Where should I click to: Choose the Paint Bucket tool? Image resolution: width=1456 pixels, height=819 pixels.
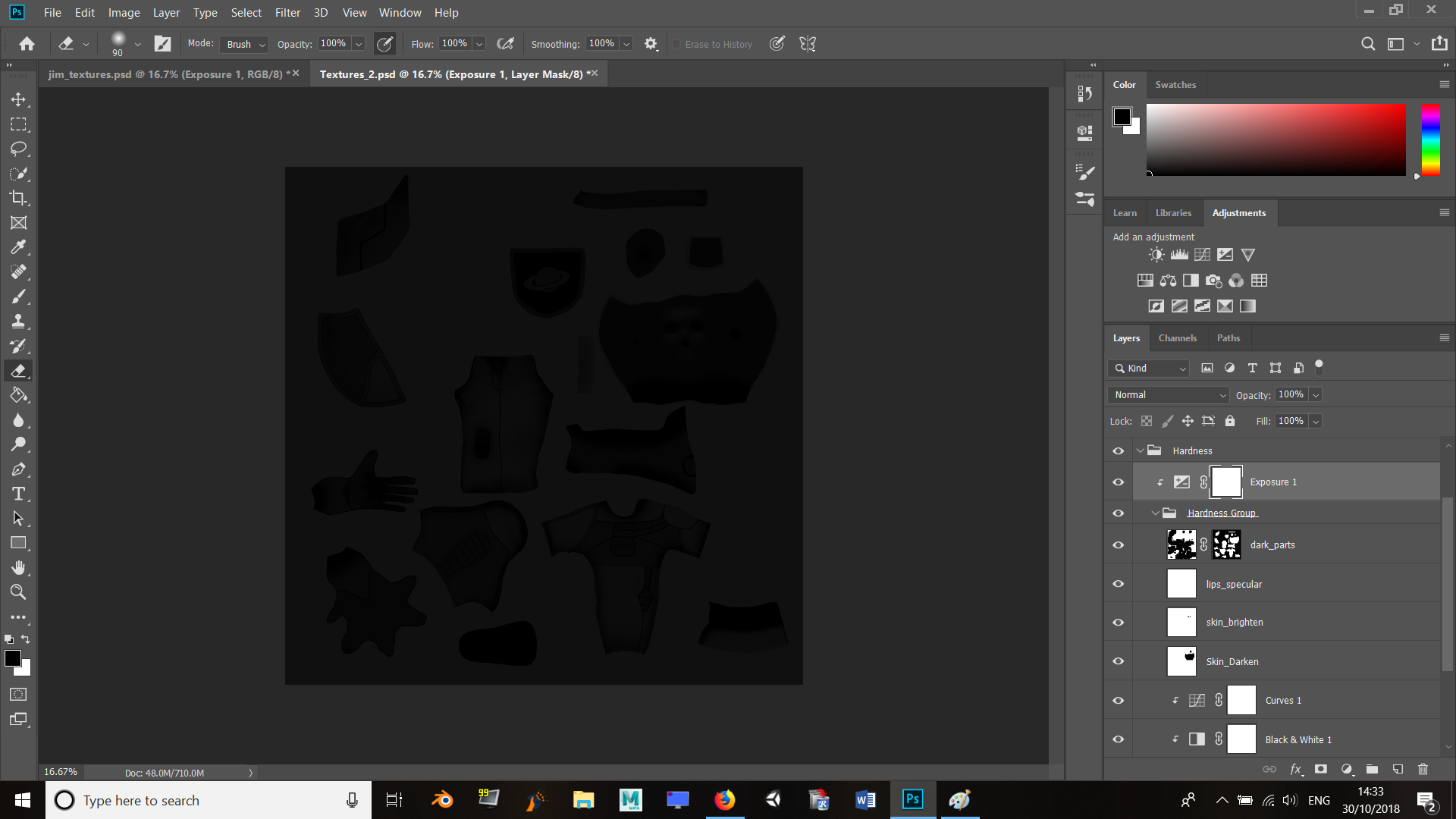[x=19, y=395]
